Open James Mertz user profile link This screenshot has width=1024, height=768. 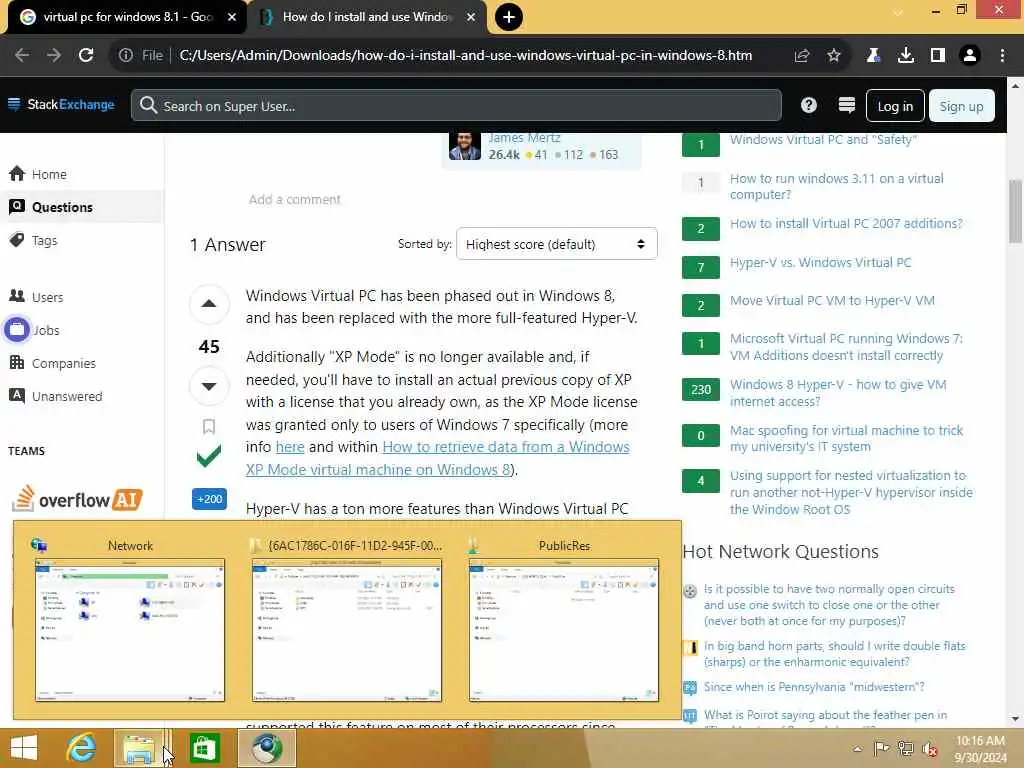point(524,138)
